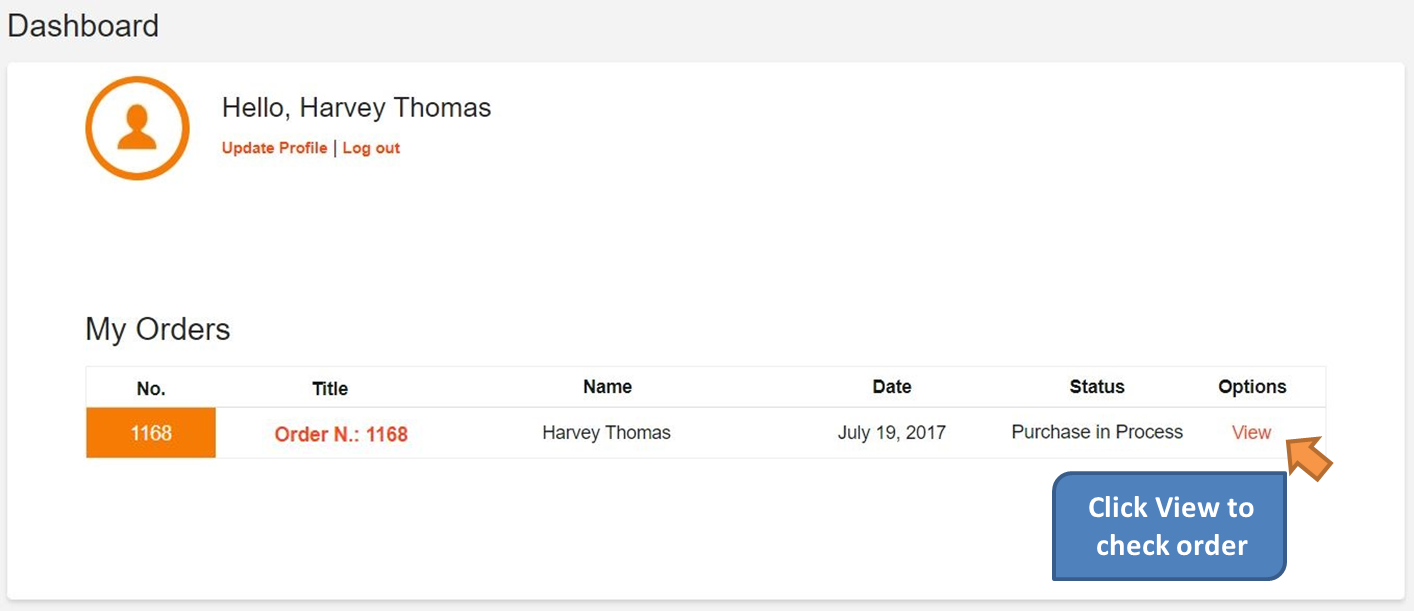Click the 'Click View to check order' callout

coord(1168,526)
